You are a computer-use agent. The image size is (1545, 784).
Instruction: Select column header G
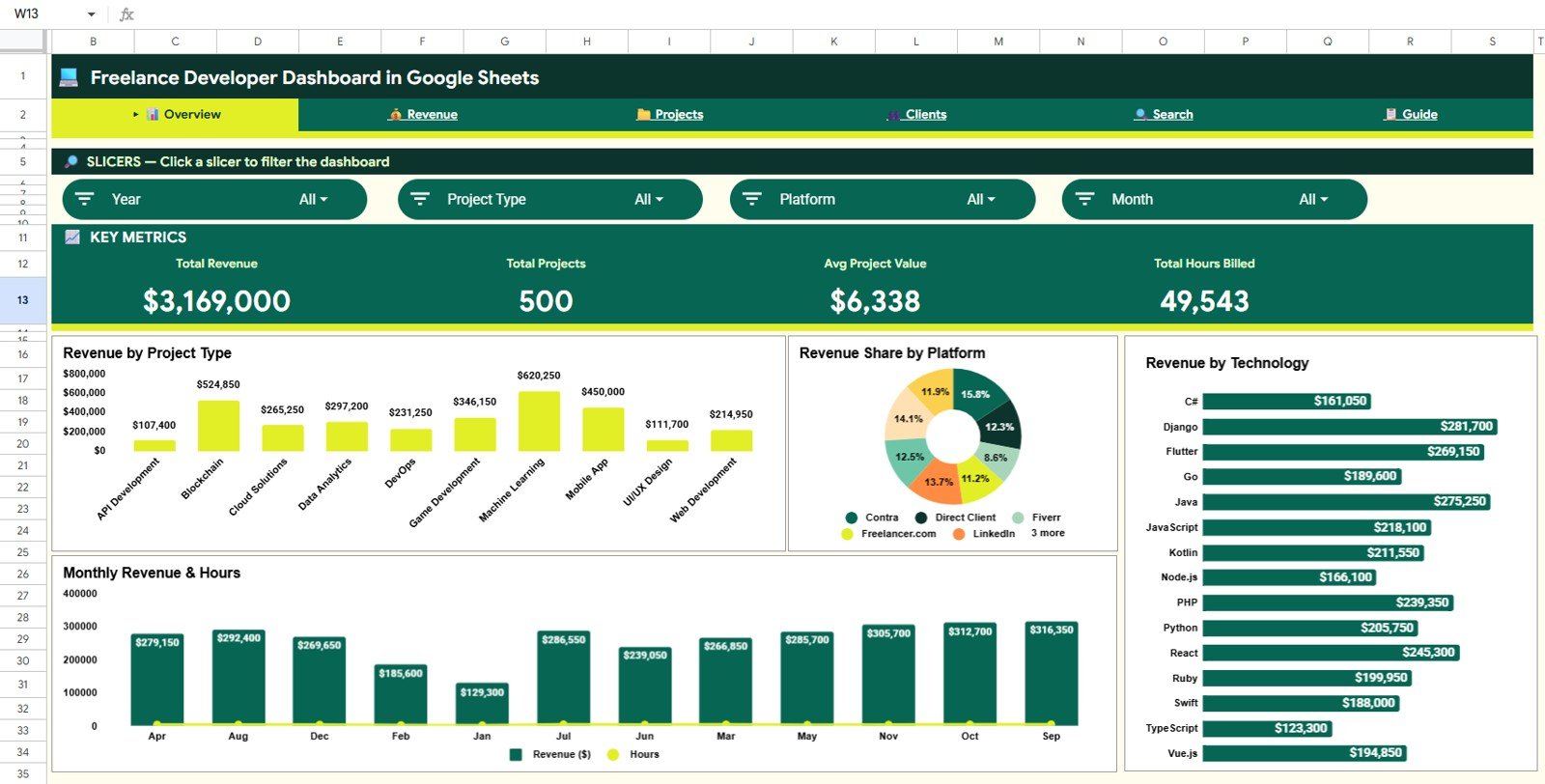click(505, 42)
